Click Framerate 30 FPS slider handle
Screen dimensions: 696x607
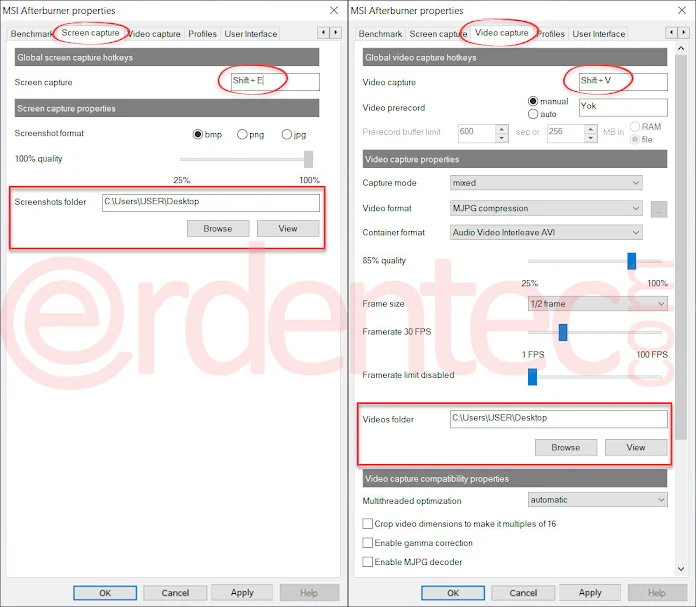(563, 333)
